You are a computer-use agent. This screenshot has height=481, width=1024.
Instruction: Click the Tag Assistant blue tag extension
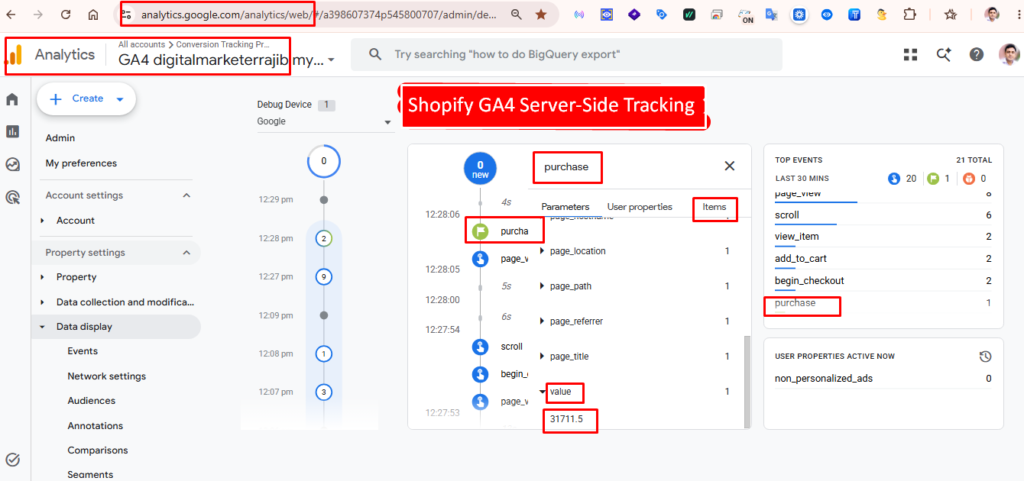[x=662, y=14]
